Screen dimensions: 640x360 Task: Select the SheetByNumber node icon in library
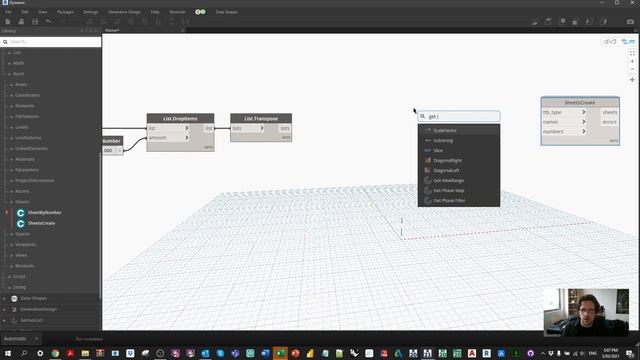[x=21, y=213]
